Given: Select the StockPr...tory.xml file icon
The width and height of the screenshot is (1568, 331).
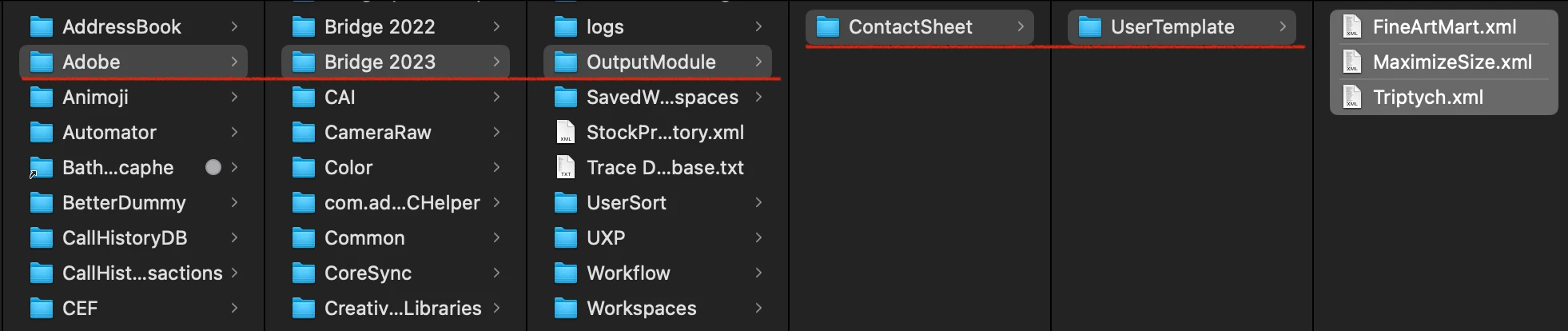Looking at the screenshot, I should tap(566, 132).
